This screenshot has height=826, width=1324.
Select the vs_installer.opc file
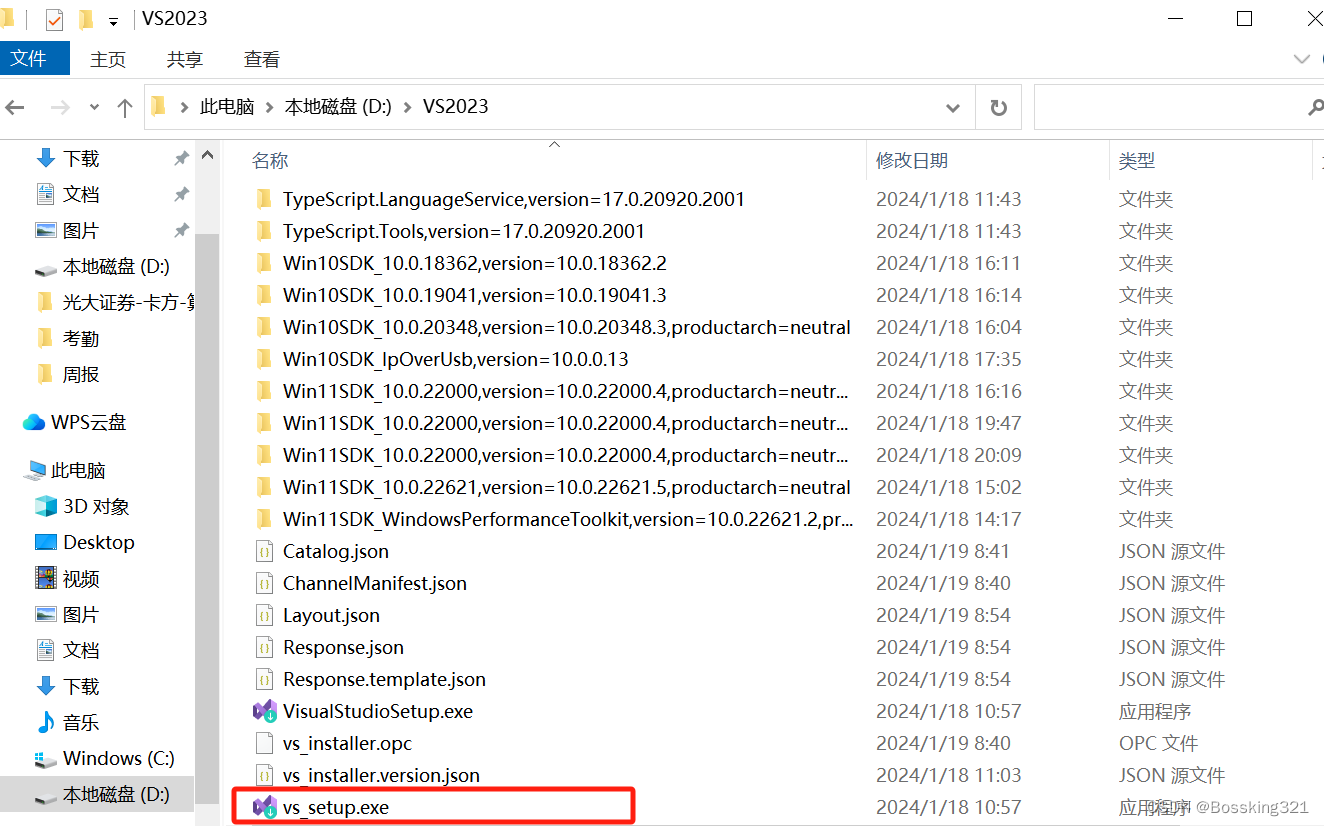point(347,743)
